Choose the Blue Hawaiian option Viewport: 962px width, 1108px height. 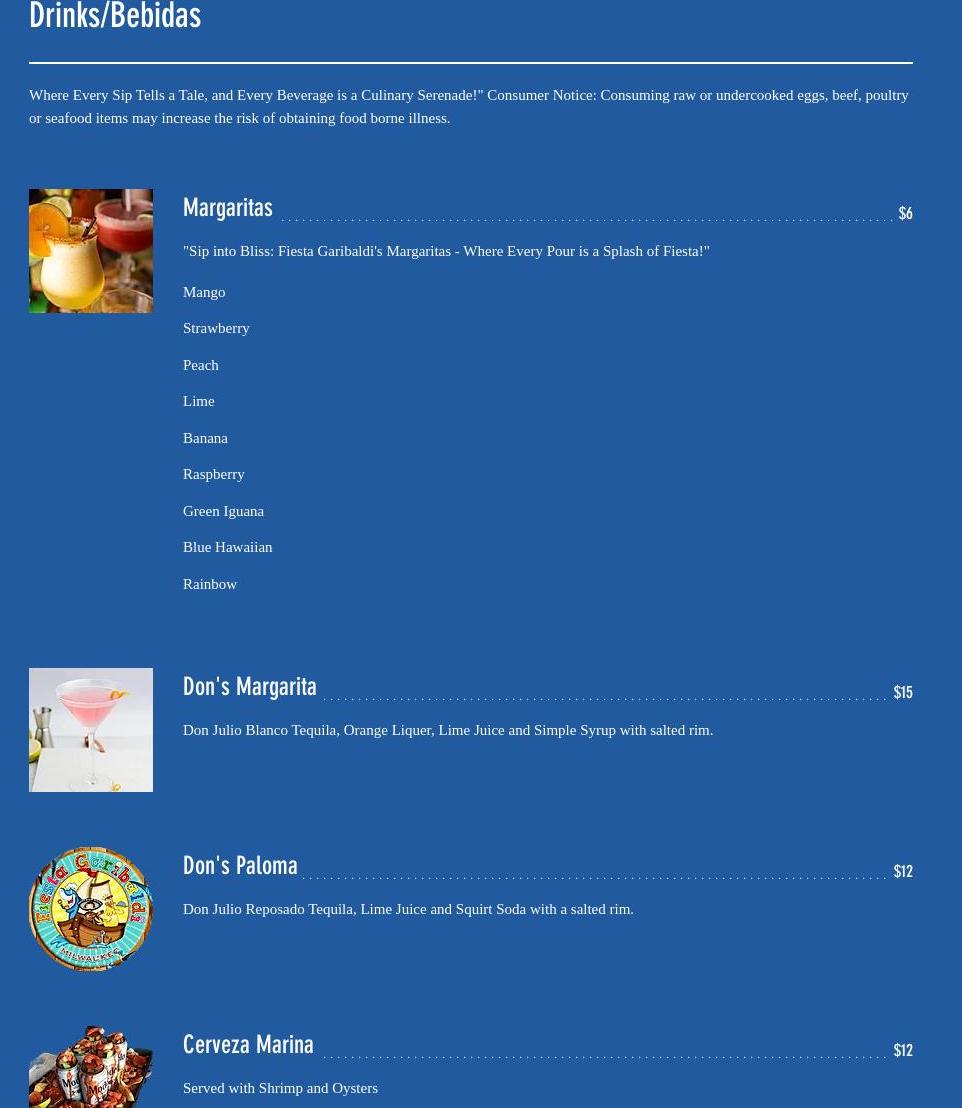228,548
